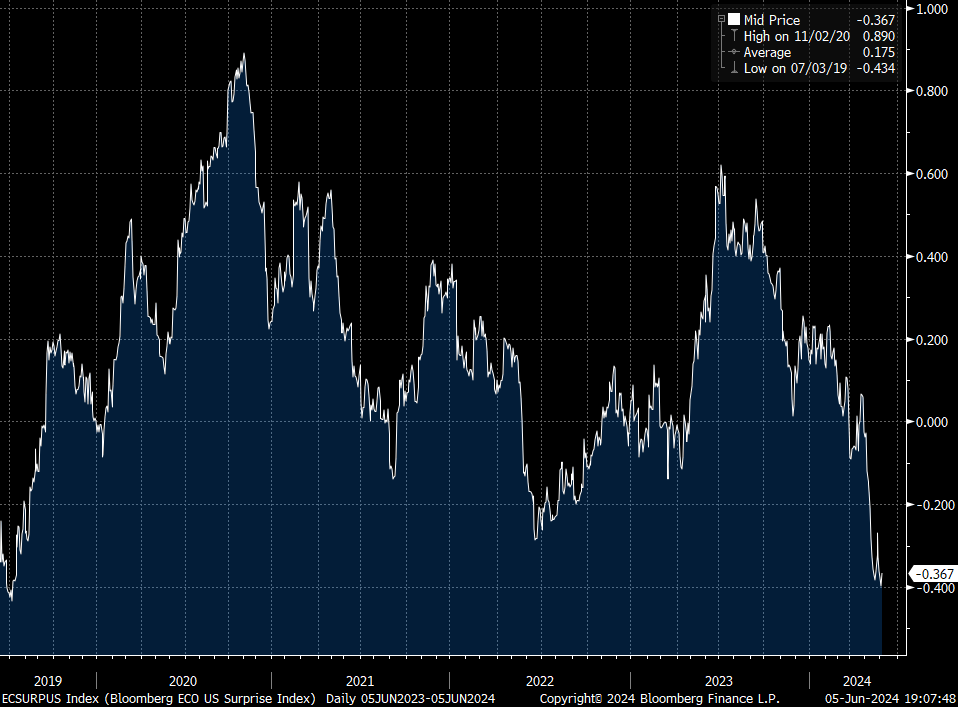Collapse the Mid Price legend tree
The width and height of the screenshot is (958, 707).
click(x=721, y=20)
